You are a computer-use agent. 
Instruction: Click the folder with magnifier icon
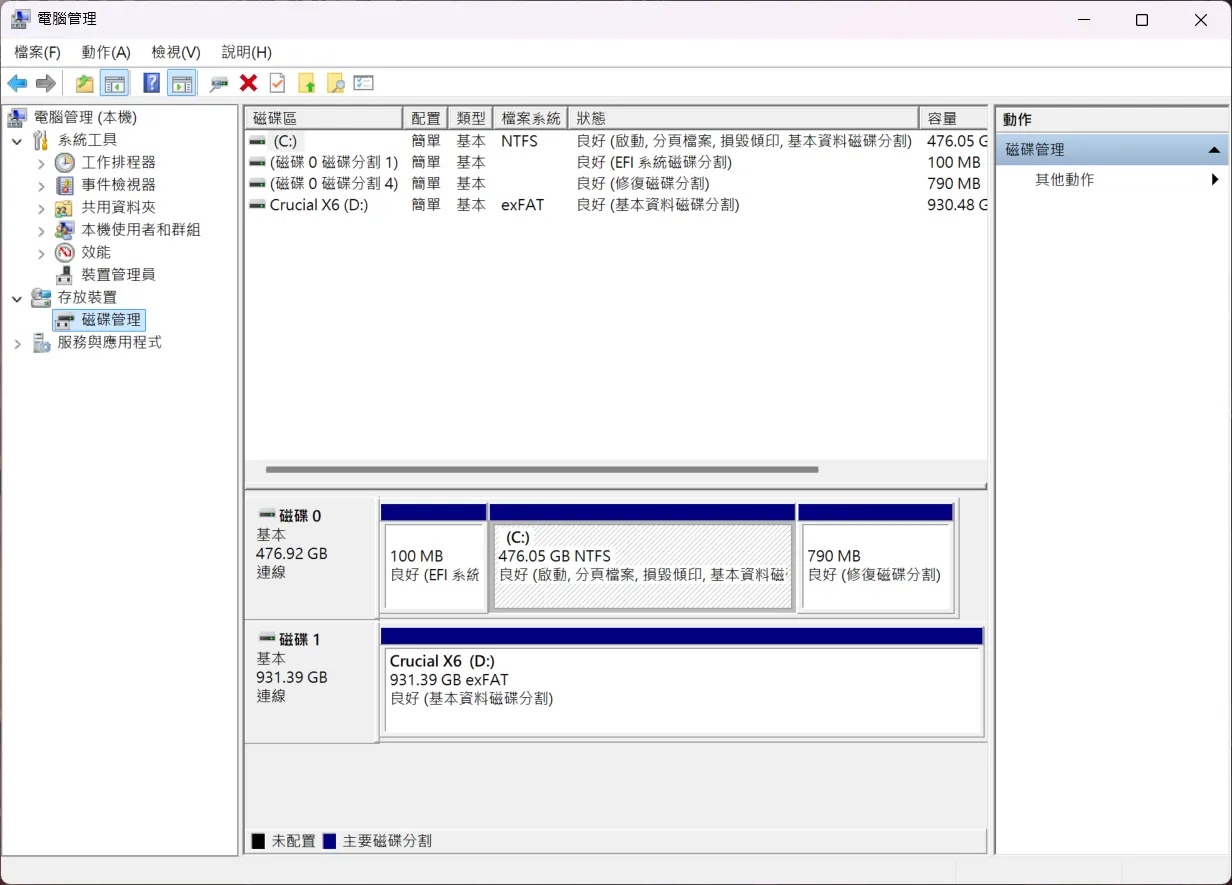point(335,83)
